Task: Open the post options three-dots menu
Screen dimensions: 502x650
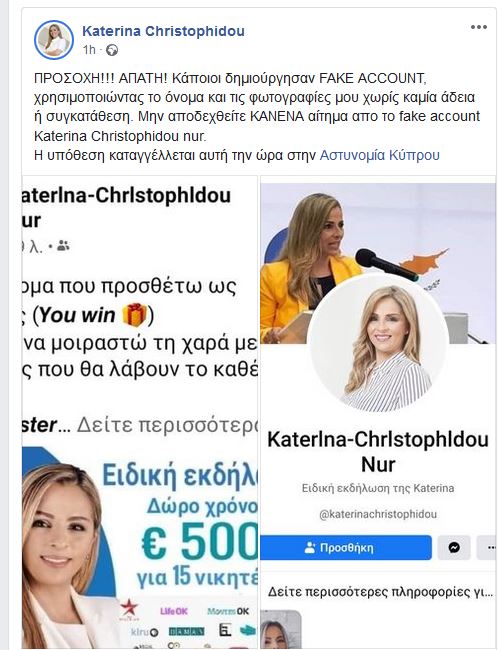Action: pyautogui.click(x=478, y=27)
